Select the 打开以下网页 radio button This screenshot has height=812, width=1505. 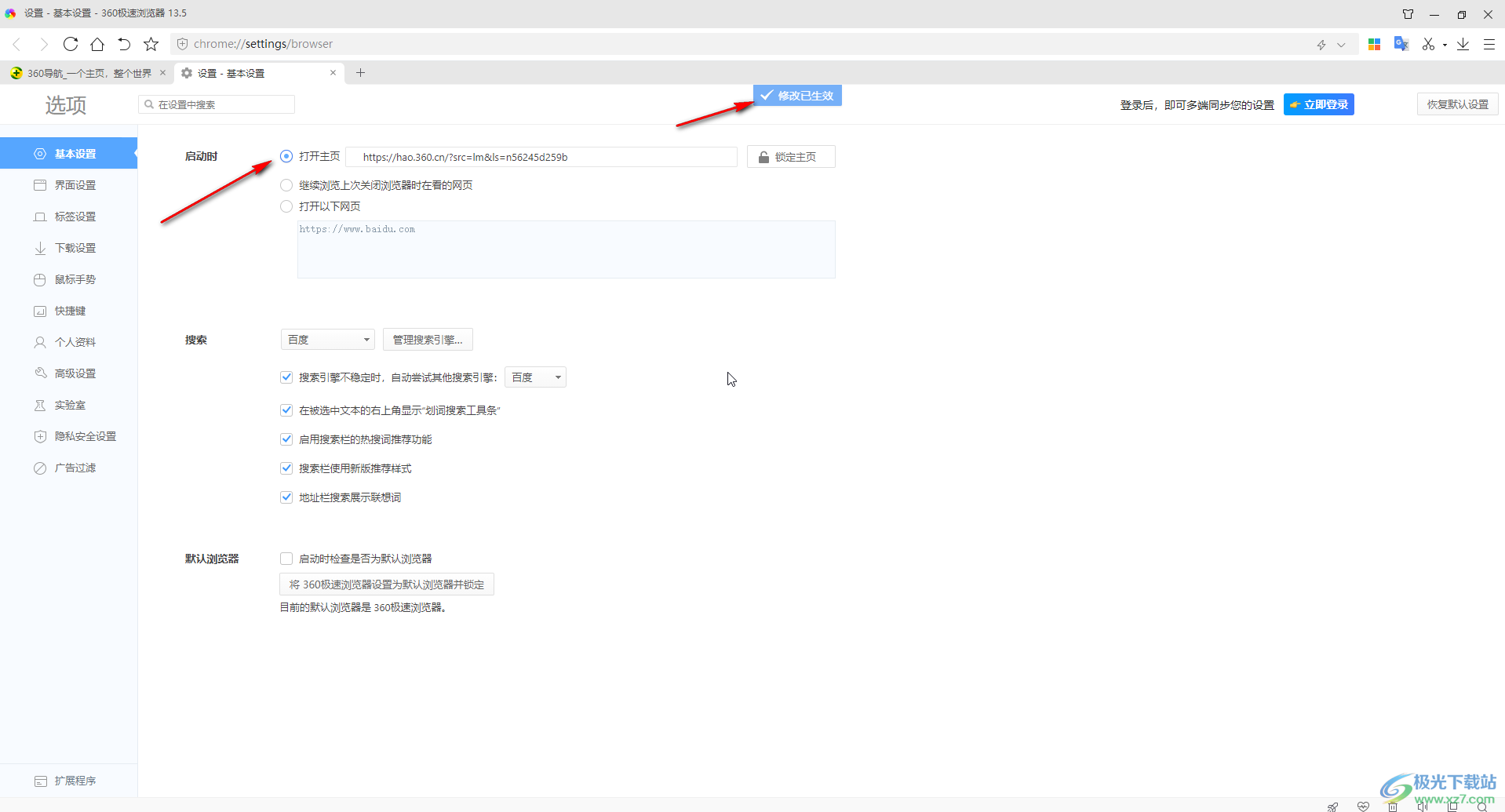286,206
